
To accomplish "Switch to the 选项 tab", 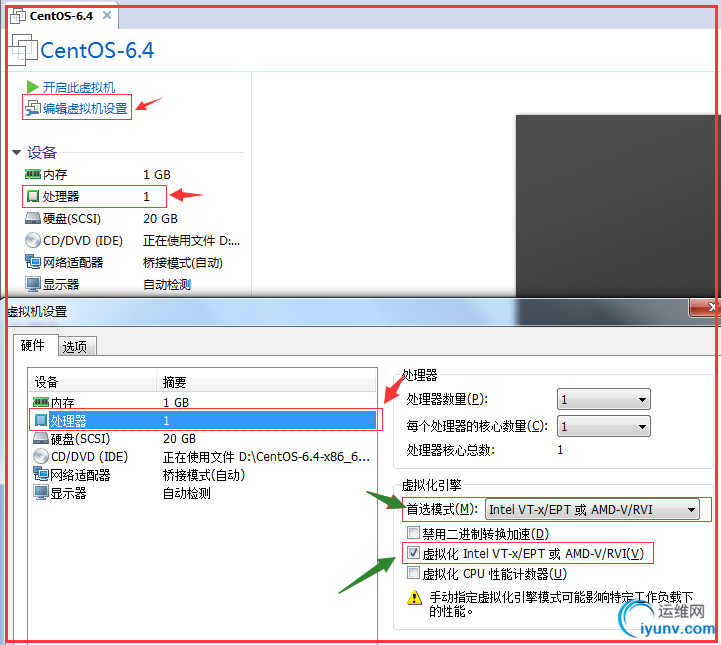I will click(x=76, y=347).
